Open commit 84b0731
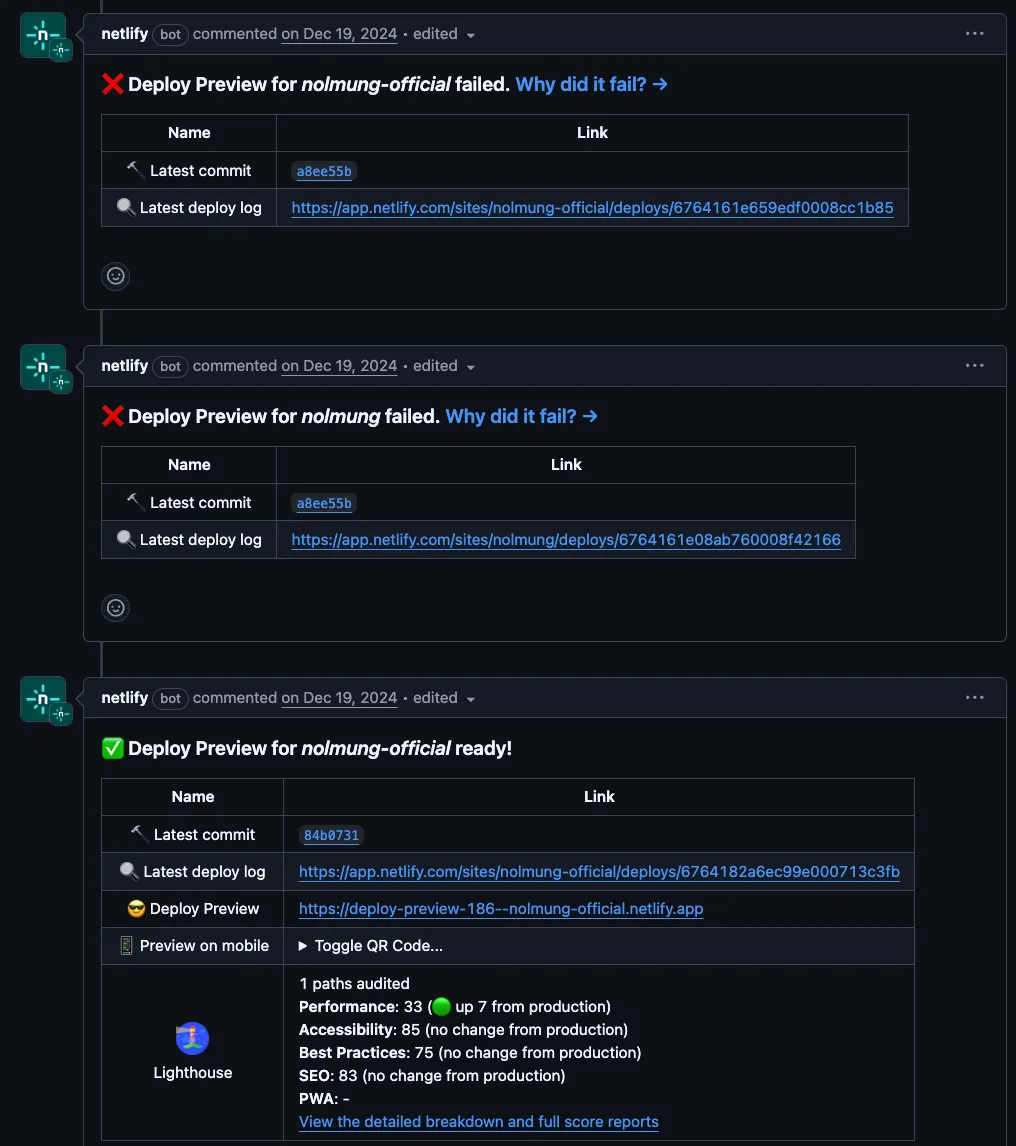The height and width of the screenshot is (1146, 1016). (331, 835)
